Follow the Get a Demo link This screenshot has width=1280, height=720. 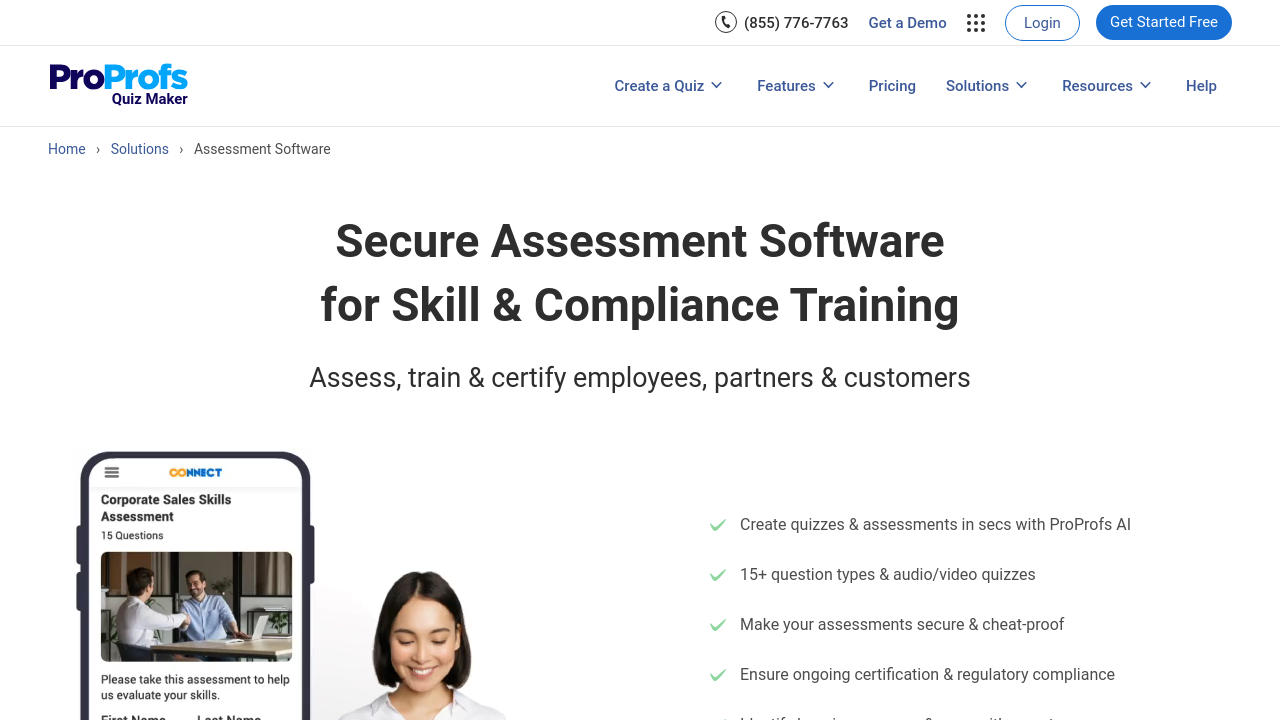pos(907,23)
